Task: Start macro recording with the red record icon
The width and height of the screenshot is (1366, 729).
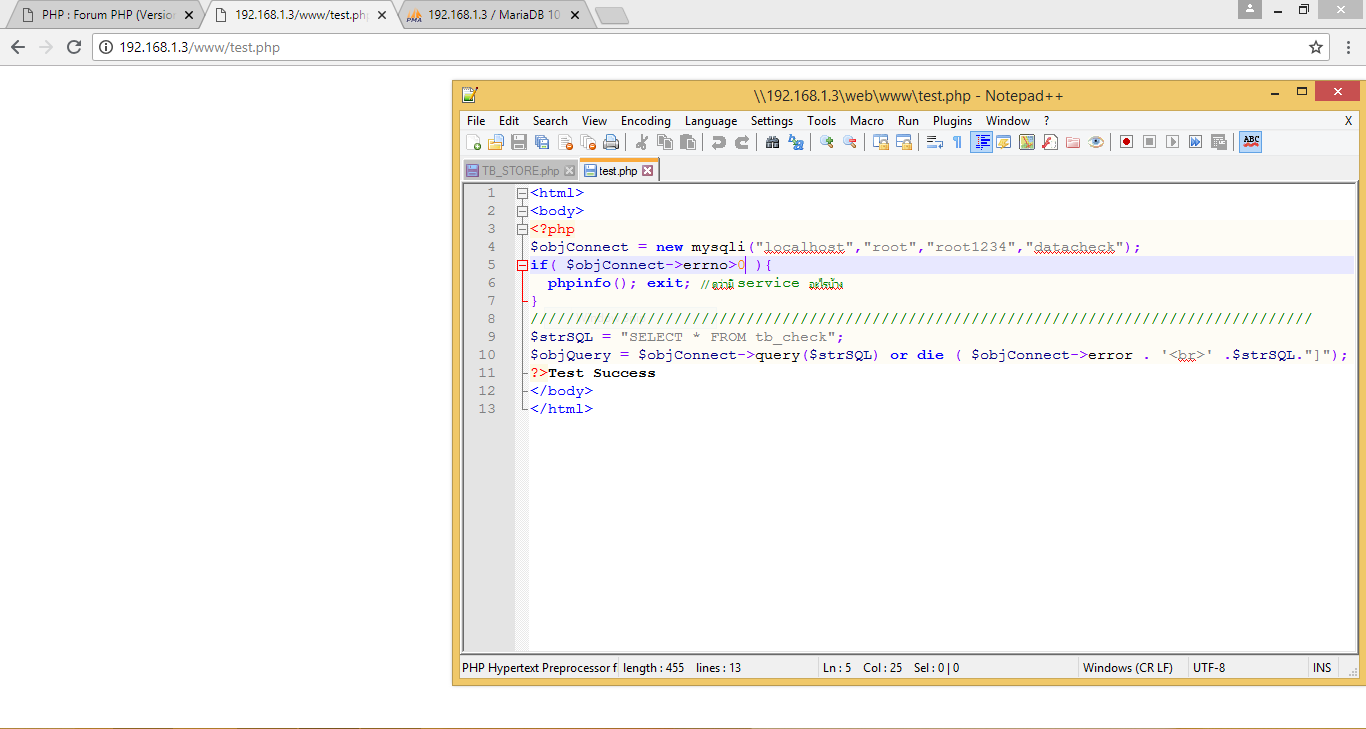Action: click(1126, 142)
